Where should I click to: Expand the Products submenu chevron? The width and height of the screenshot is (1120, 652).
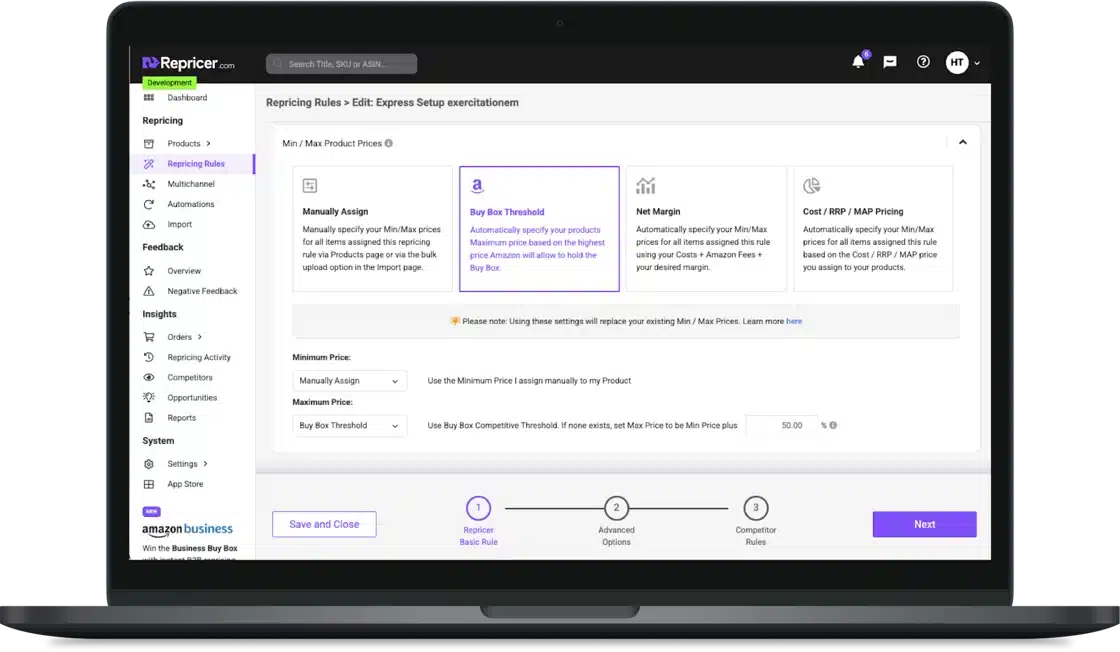pos(209,144)
